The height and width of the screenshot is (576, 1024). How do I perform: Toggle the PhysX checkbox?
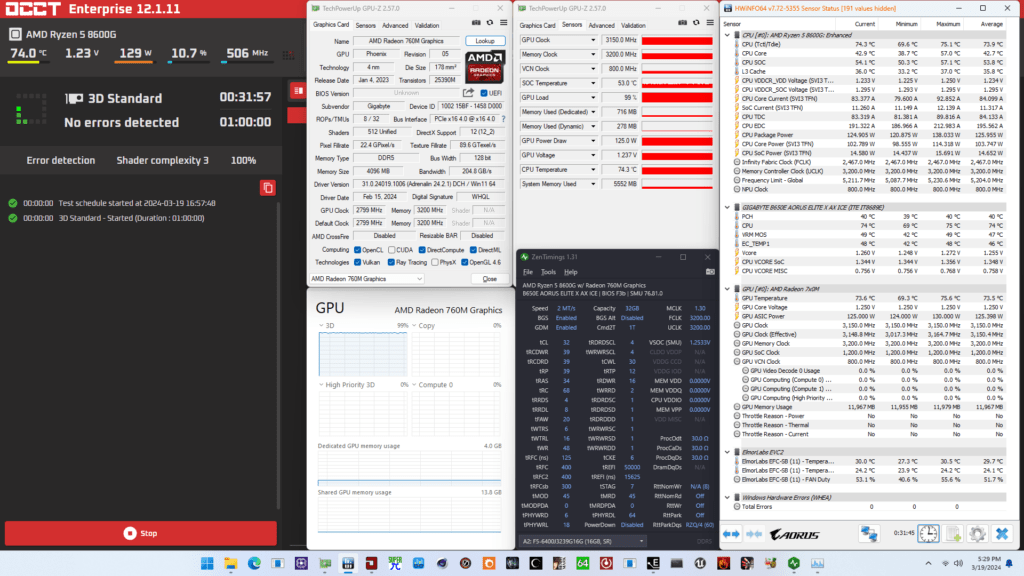tap(435, 263)
